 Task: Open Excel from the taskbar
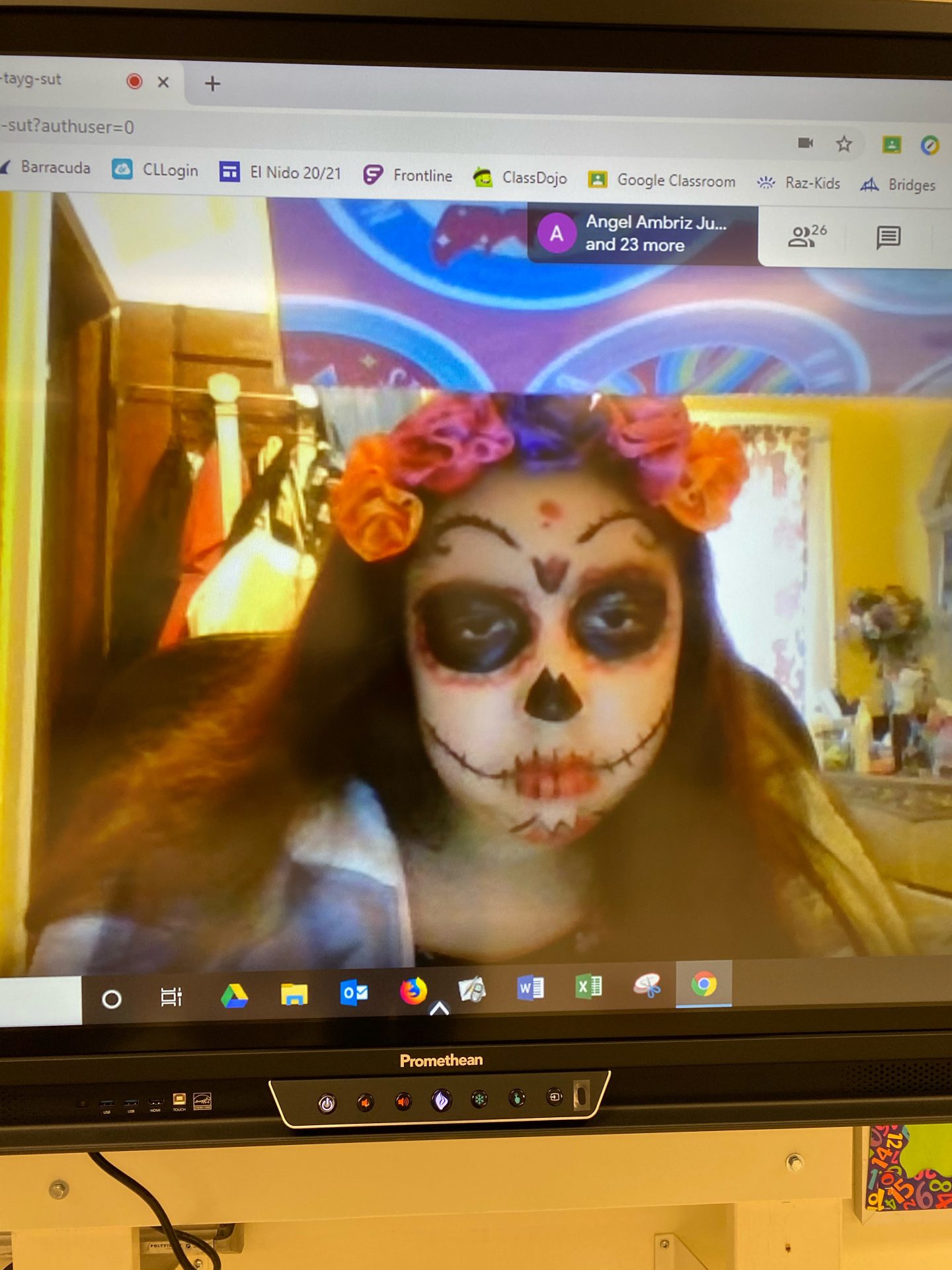[x=588, y=986]
